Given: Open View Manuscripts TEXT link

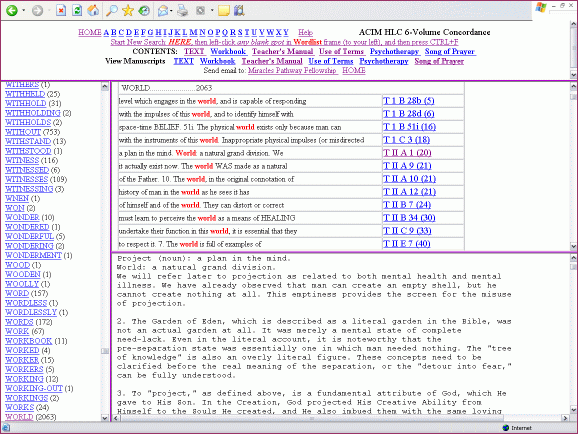Looking at the screenshot, I should [184, 61].
